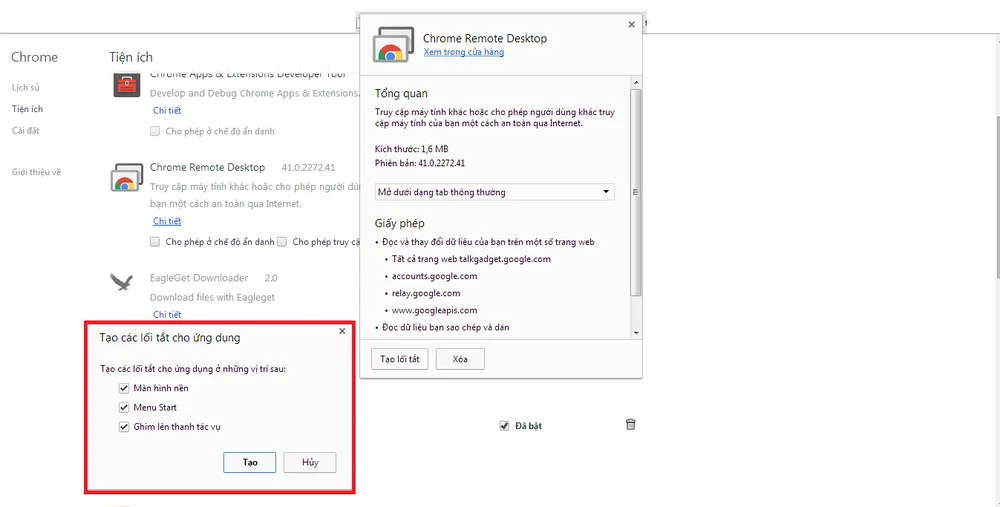The height and width of the screenshot is (507, 1000).
Task: Close the Chrome Remote Desktop details popup
Action: [631, 25]
